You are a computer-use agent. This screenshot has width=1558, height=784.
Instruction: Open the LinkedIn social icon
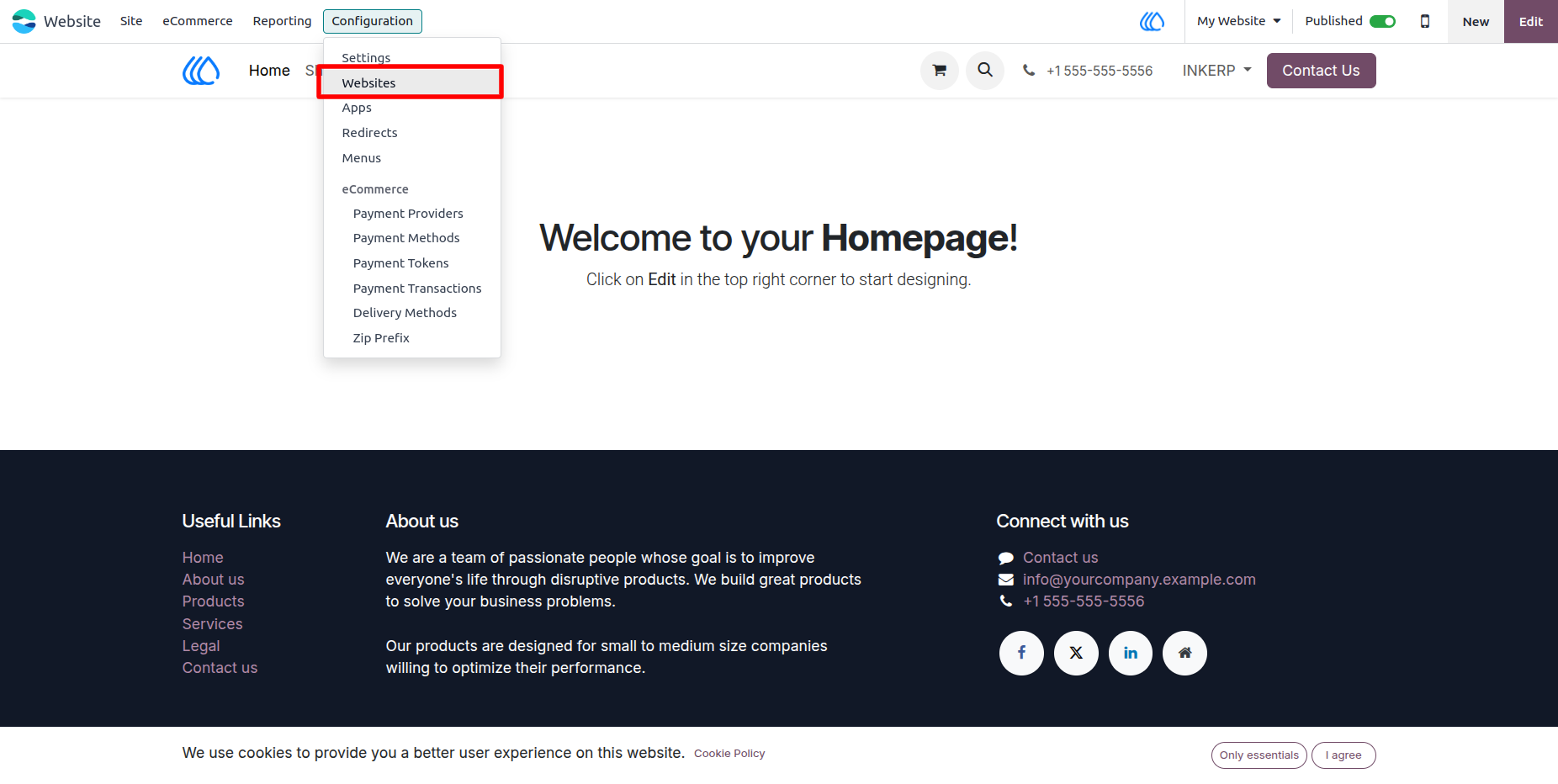(1131, 653)
